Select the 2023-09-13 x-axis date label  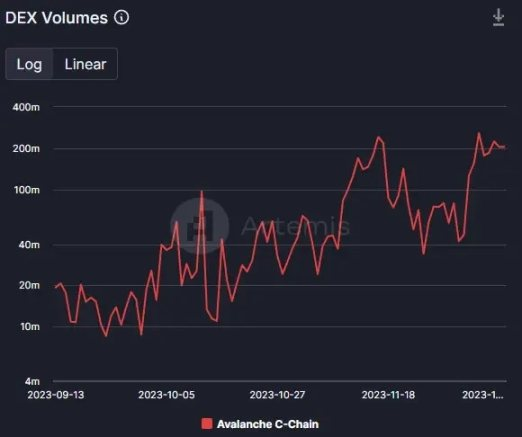pos(56,395)
